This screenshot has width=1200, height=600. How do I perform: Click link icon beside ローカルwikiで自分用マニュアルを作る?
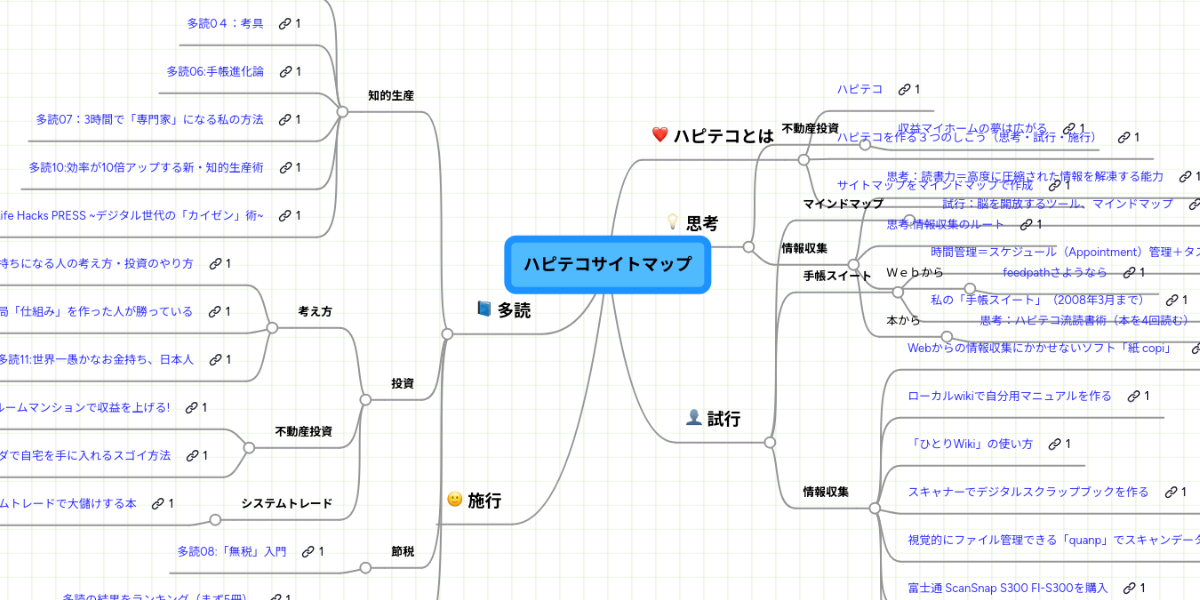pos(1132,395)
